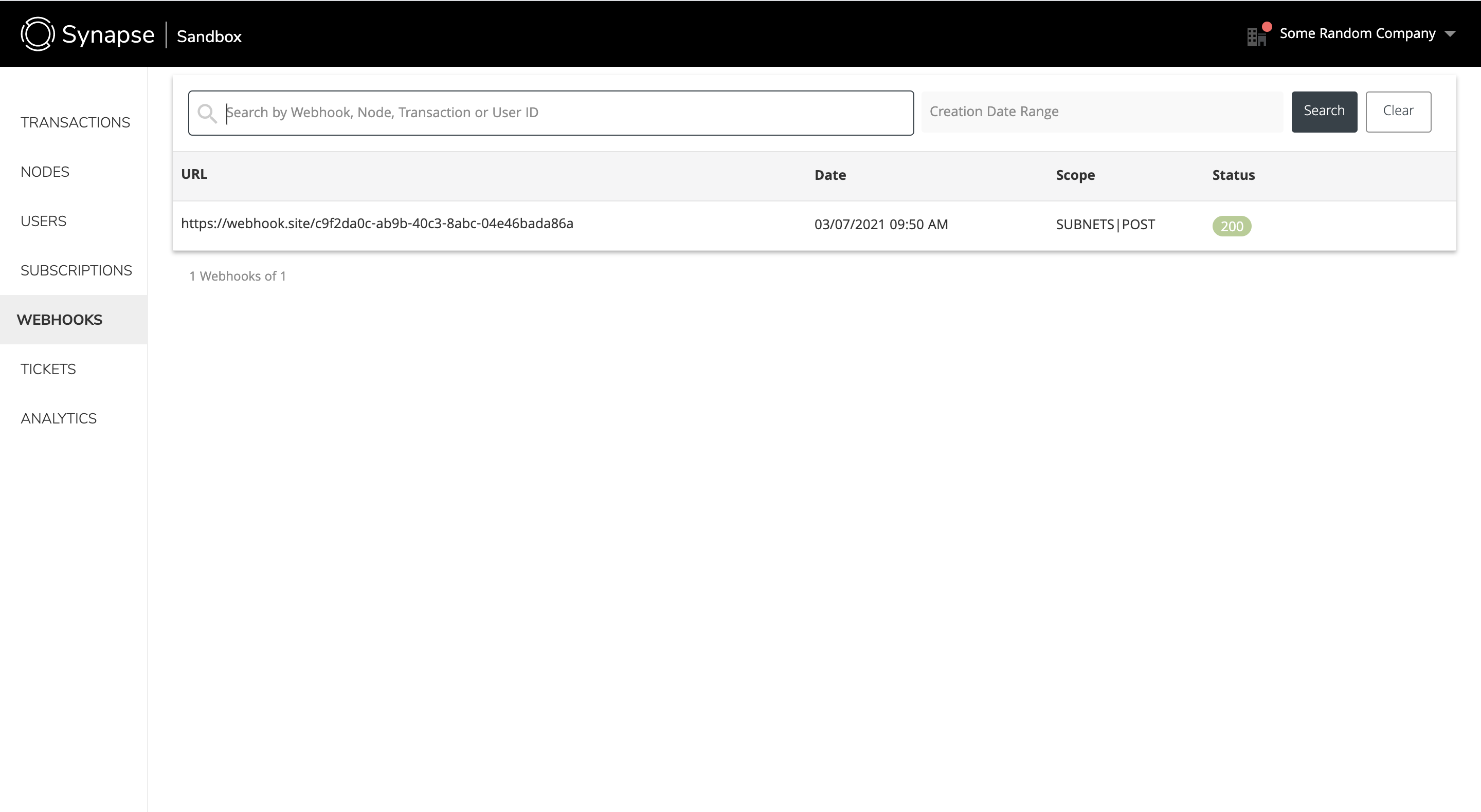Screen dimensions: 1481x812
Task: Click the date 03/07/2021 09:50 AM
Action: click(881, 224)
